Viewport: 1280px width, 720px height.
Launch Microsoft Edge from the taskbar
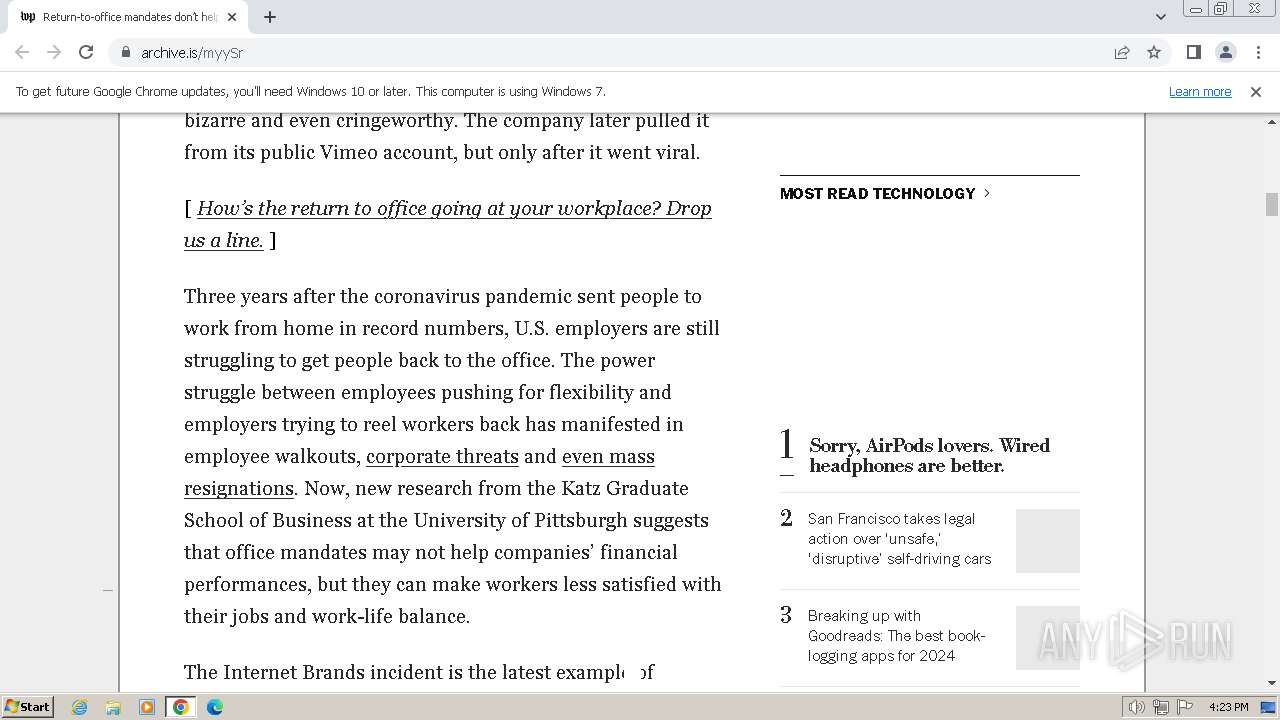pyautogui.click(x=214, y=707)
